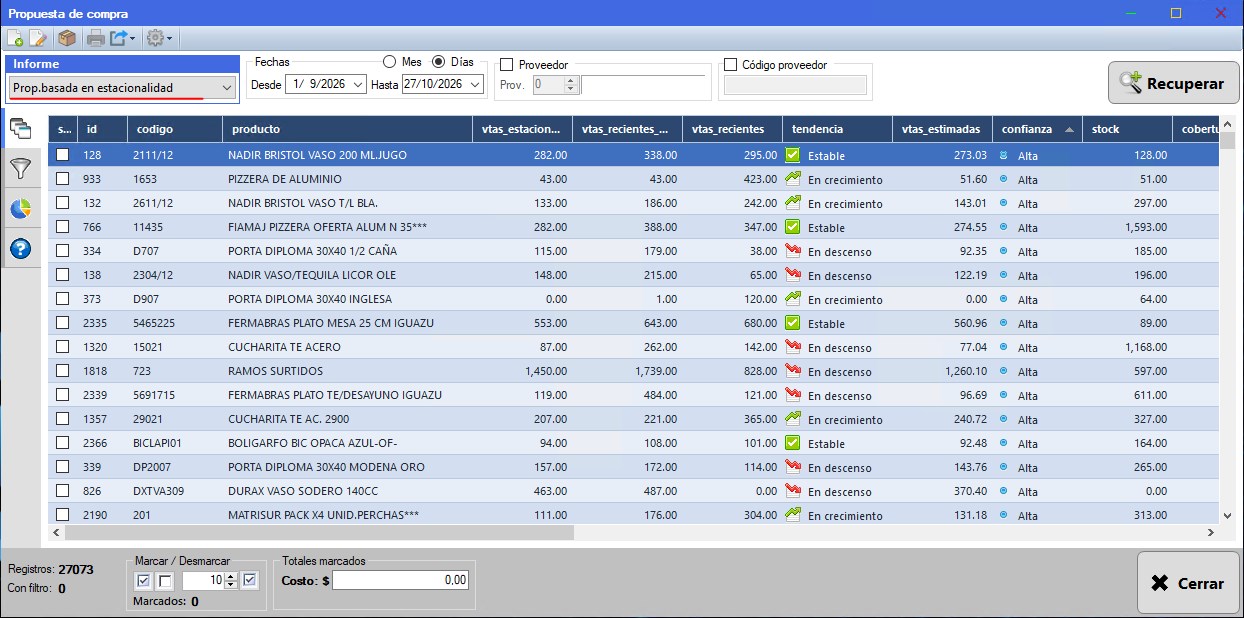Open the gear settings toolbar icon
The height and width of the screenshot is (618, 1244).
click(155, 39)
